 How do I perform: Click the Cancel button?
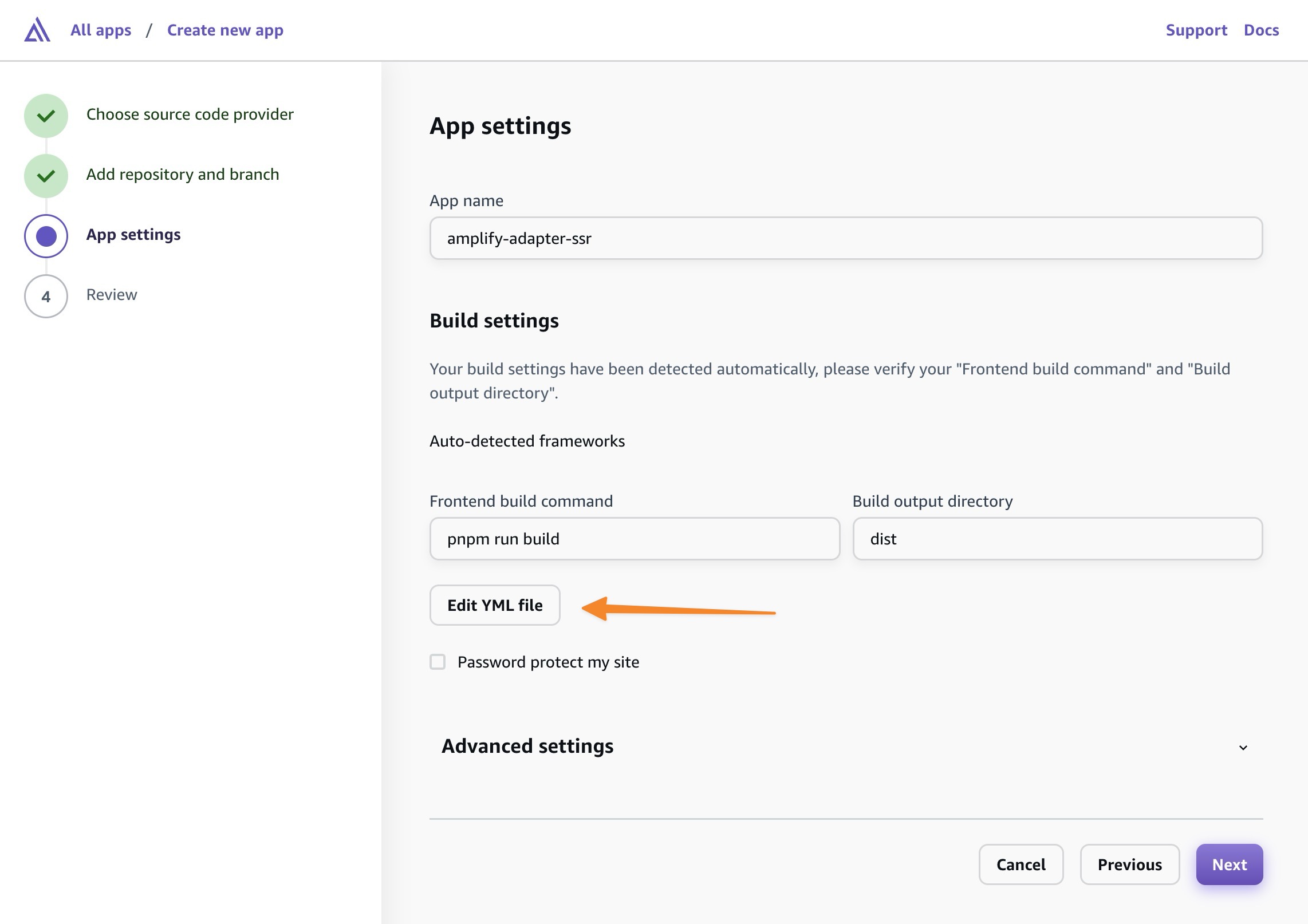(1021, 864)
